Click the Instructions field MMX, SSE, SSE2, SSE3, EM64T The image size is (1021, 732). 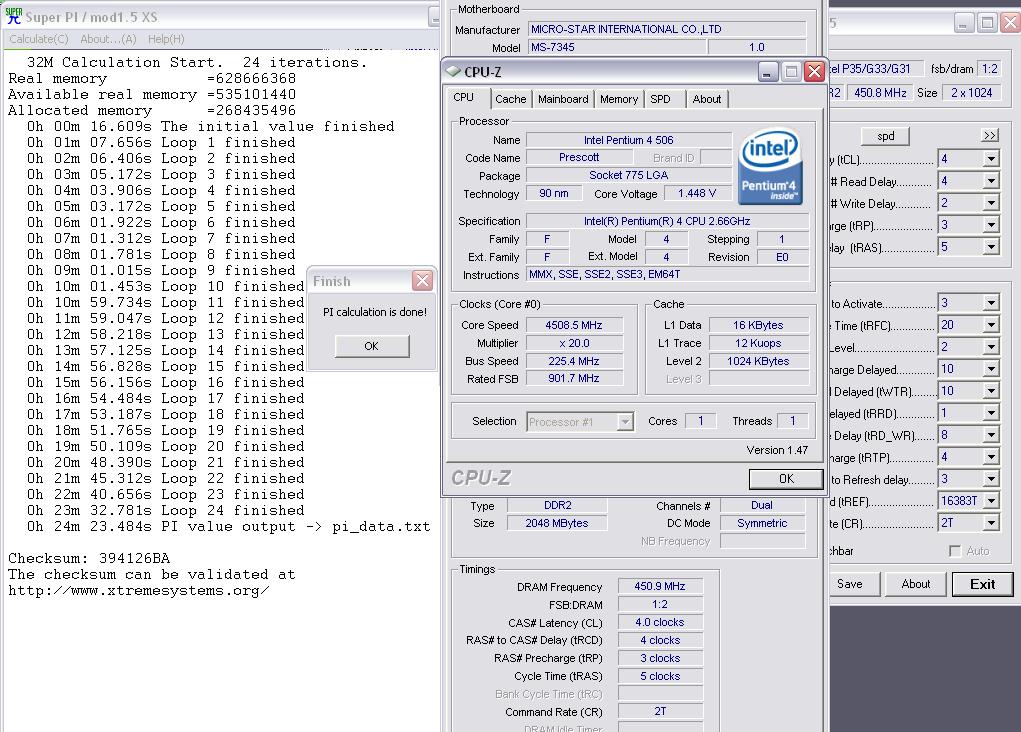point(667,275)
